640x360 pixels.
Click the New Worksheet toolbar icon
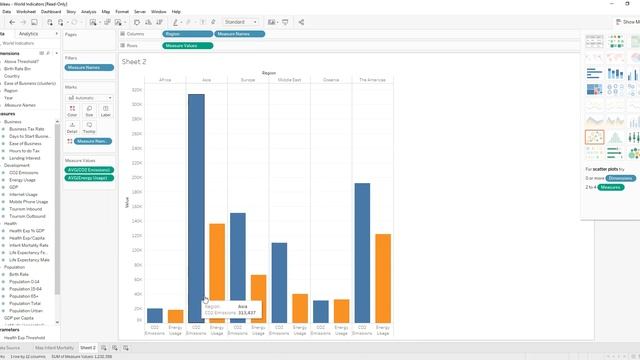93,22
